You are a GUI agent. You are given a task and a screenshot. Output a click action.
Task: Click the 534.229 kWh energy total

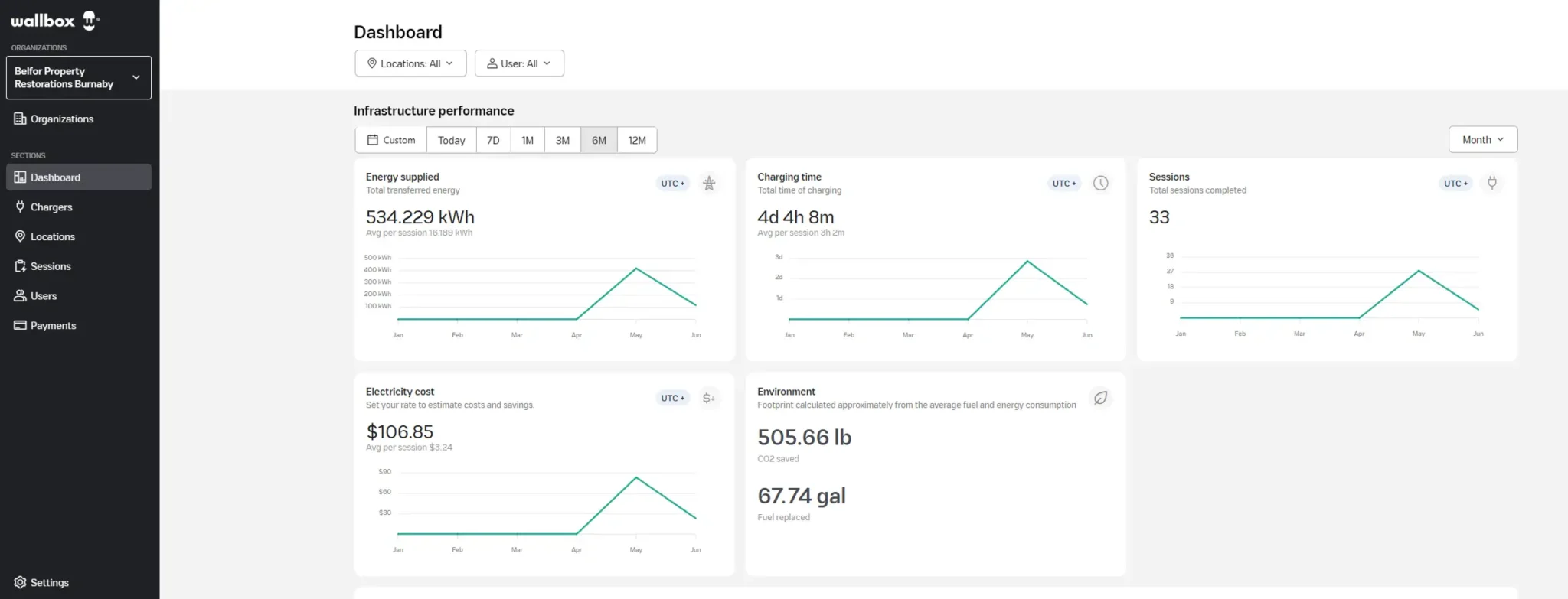(x=420, y=217)
